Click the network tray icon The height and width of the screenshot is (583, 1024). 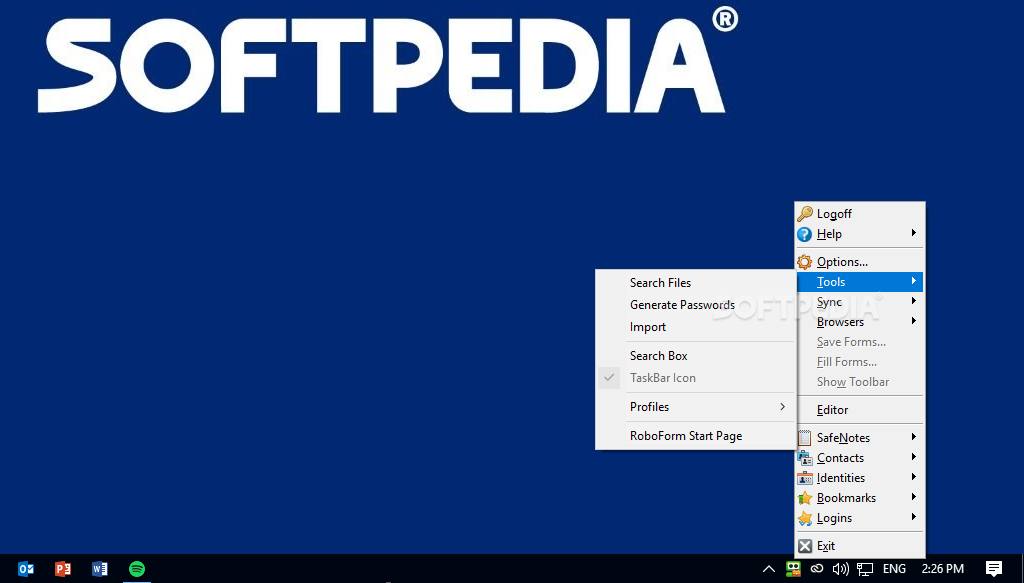click(x=865, y=569)
